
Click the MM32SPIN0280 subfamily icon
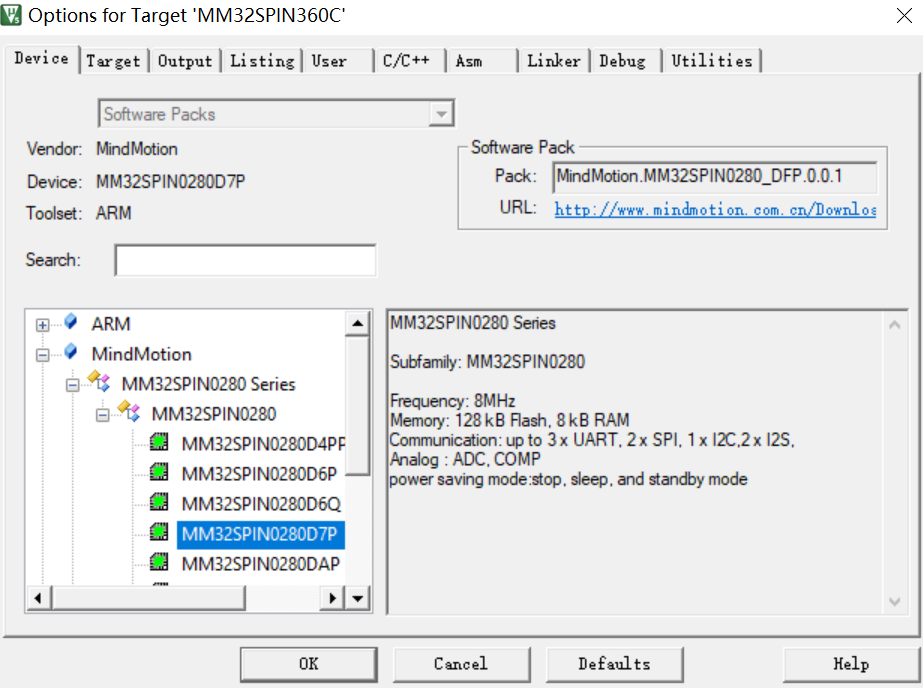point(129,411)
